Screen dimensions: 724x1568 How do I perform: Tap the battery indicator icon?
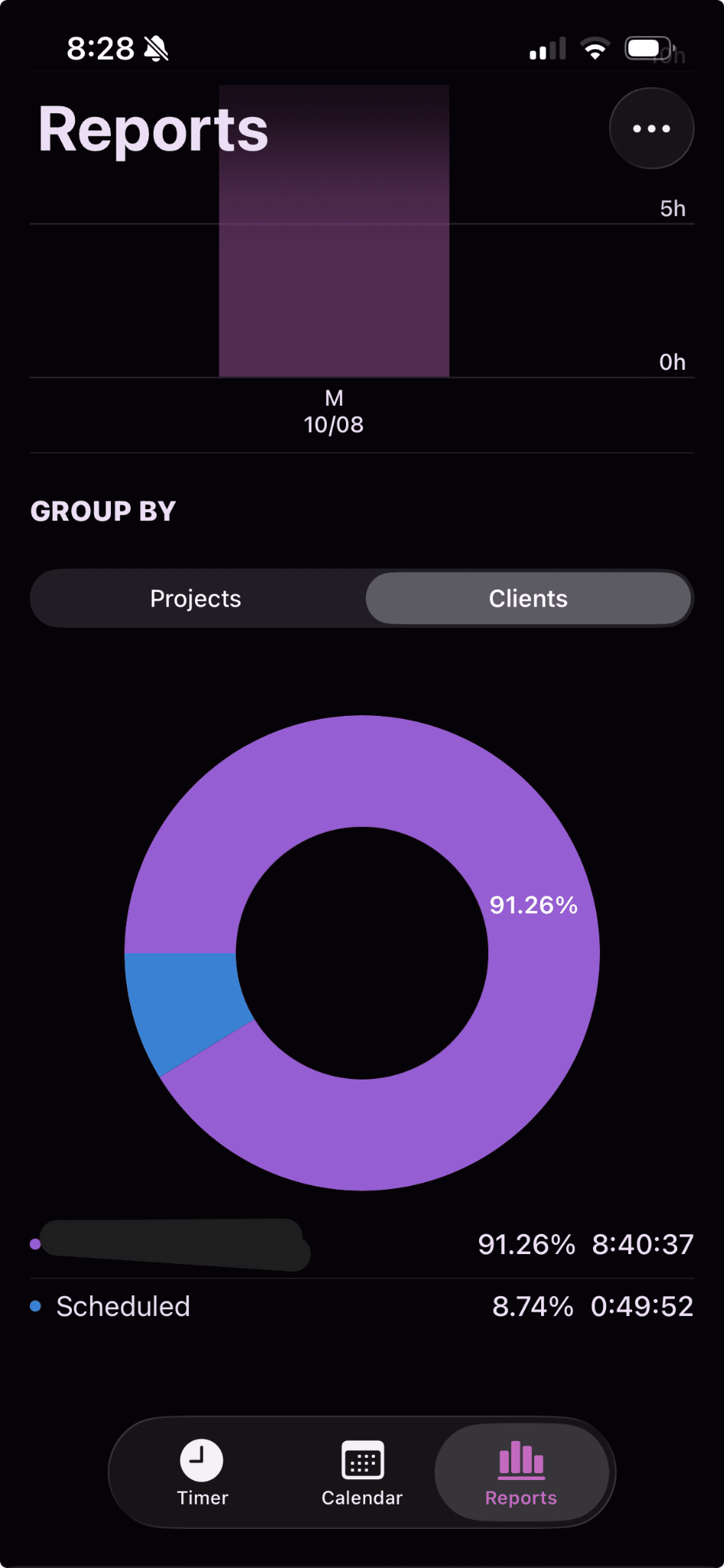tap(649, 49)
